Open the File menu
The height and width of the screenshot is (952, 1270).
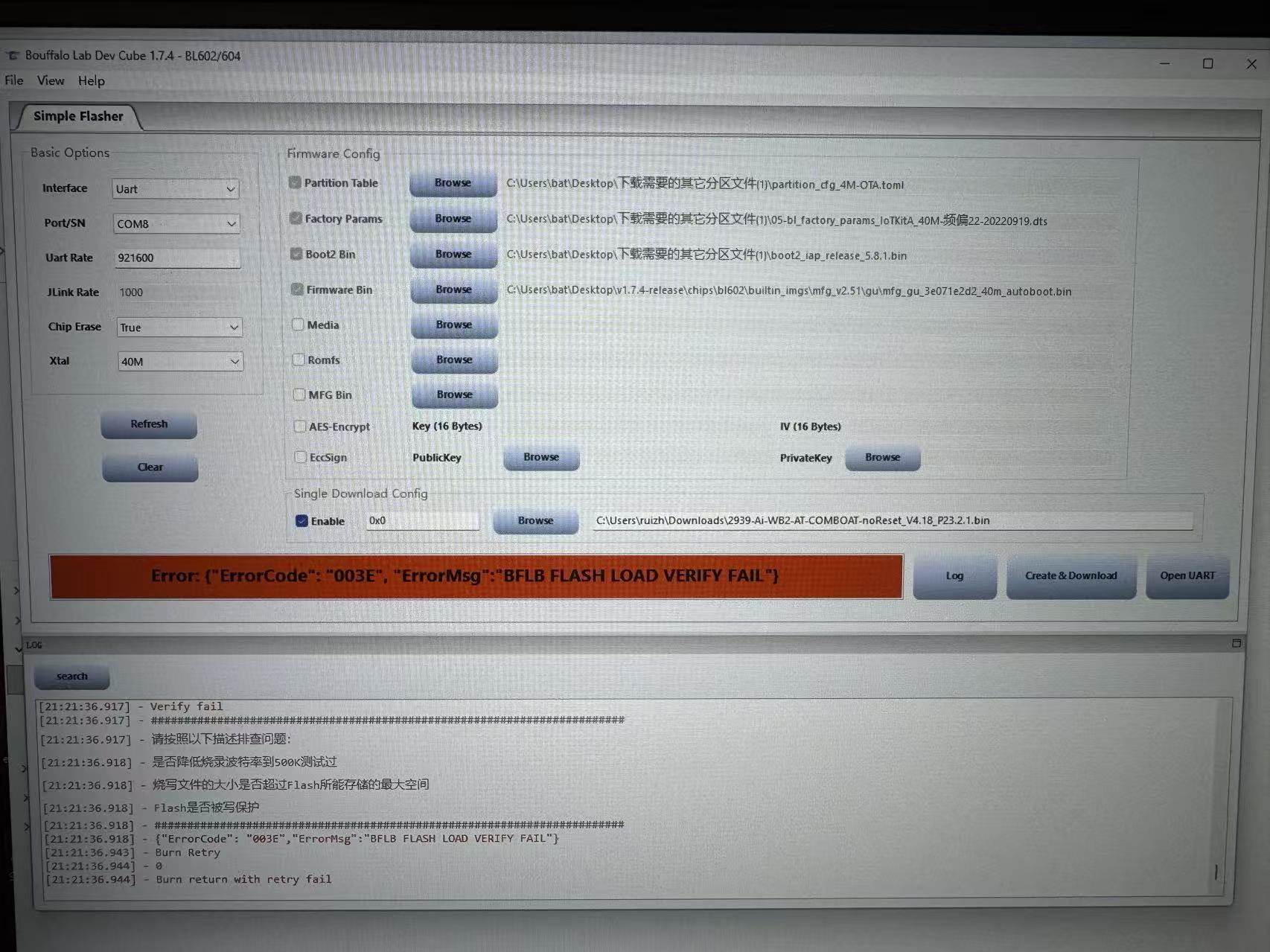pyautogui.click(x=14, y=80)
